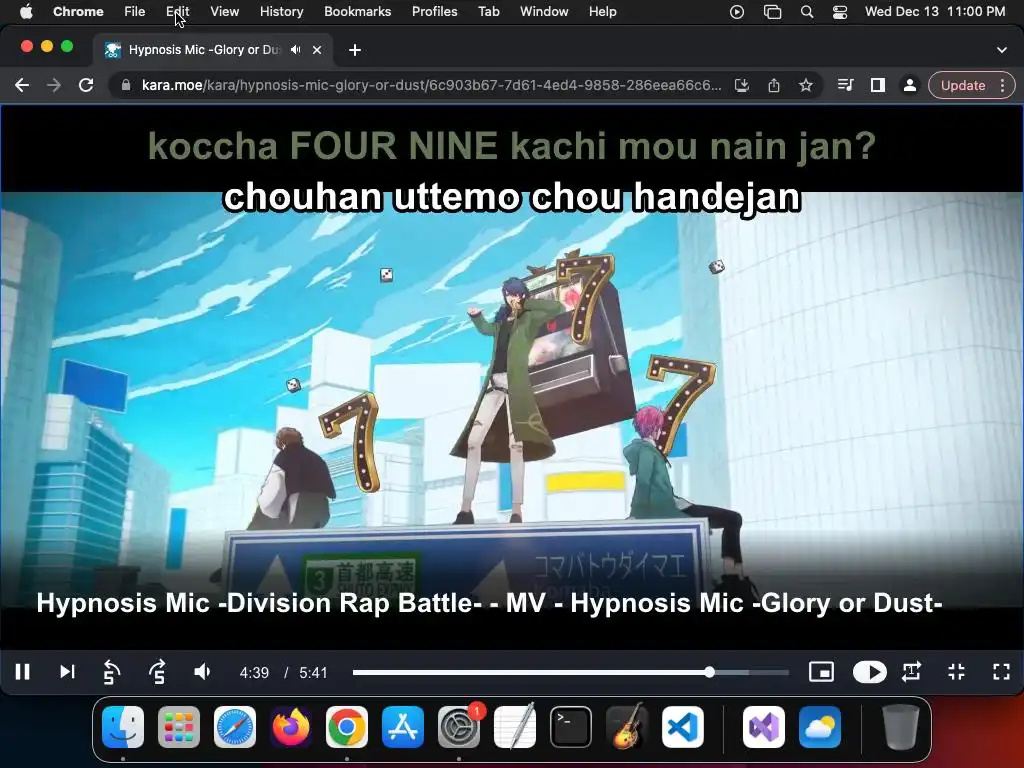Open new tab with plus button
The image size is (1024, 768).
(x=355, y=50)
